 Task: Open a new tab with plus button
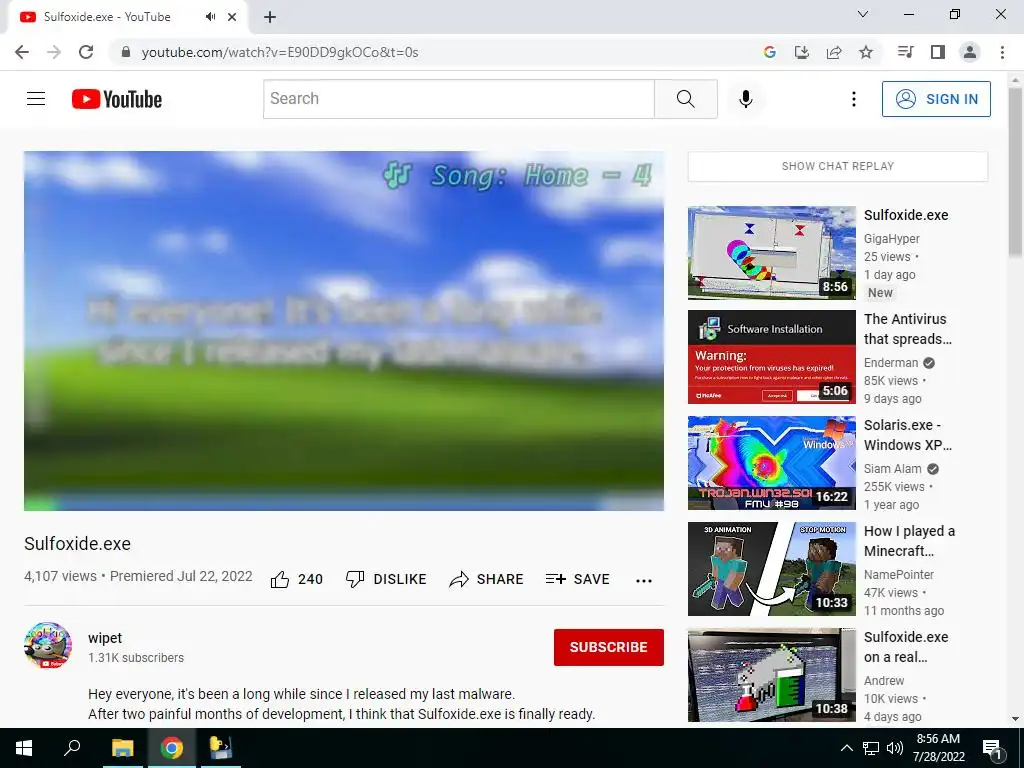pos(270,17)
